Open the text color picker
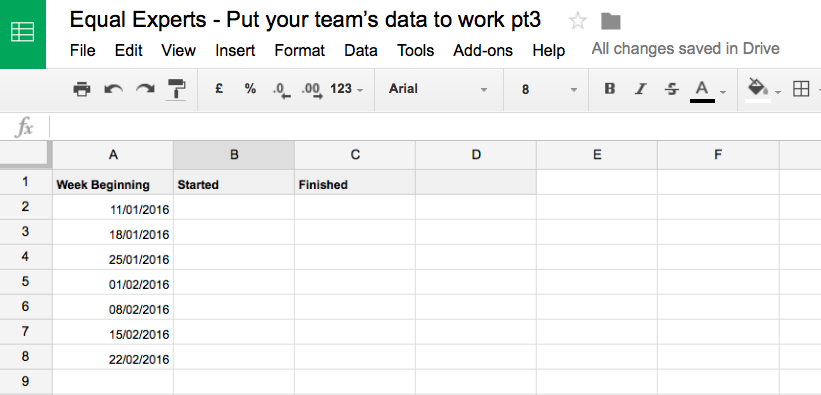This screenshot has height=395, width=821. pyautogui.click(x=708, y=91)
